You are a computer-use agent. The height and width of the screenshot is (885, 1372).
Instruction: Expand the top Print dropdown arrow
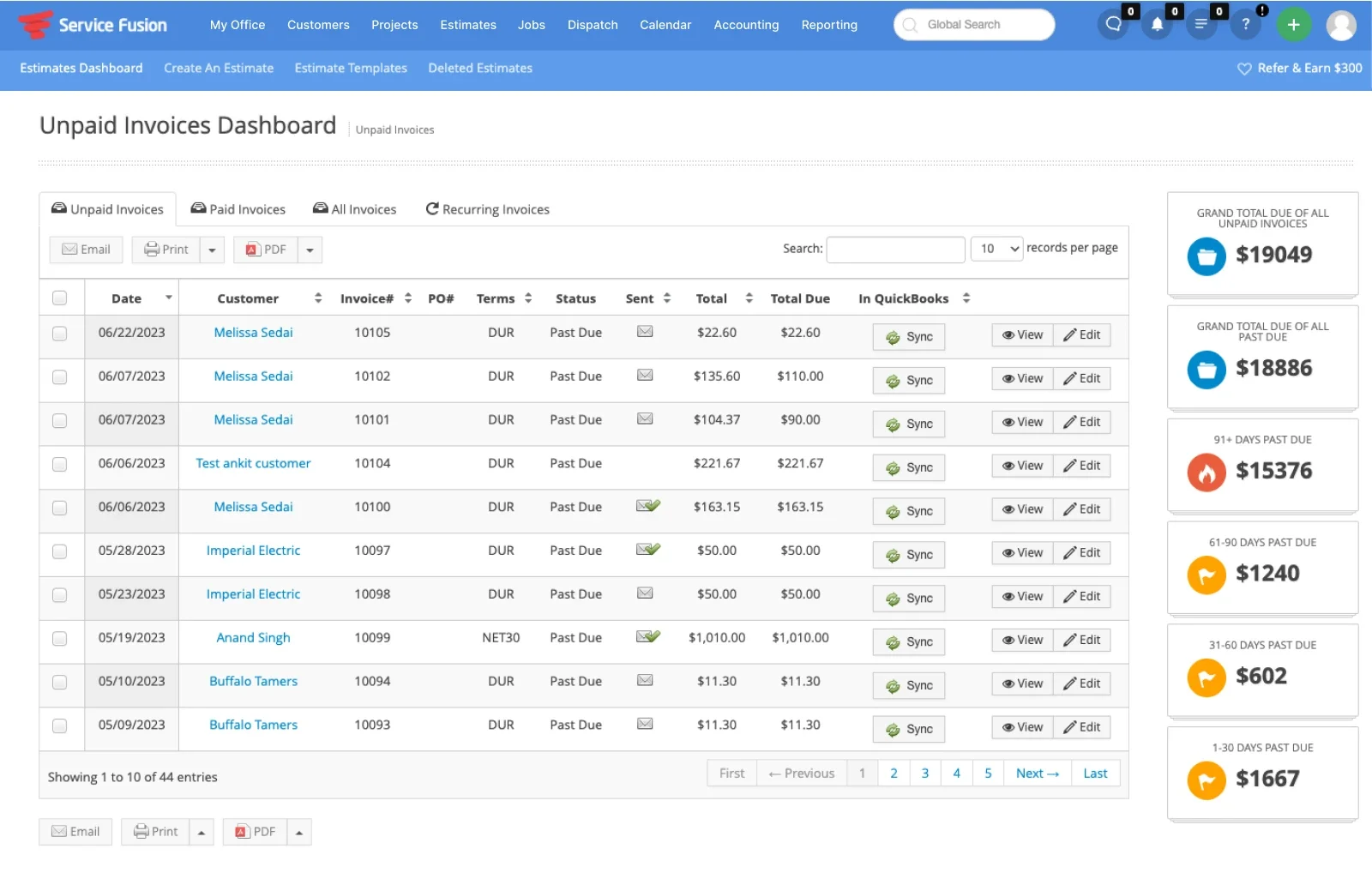tap(212, 250)
